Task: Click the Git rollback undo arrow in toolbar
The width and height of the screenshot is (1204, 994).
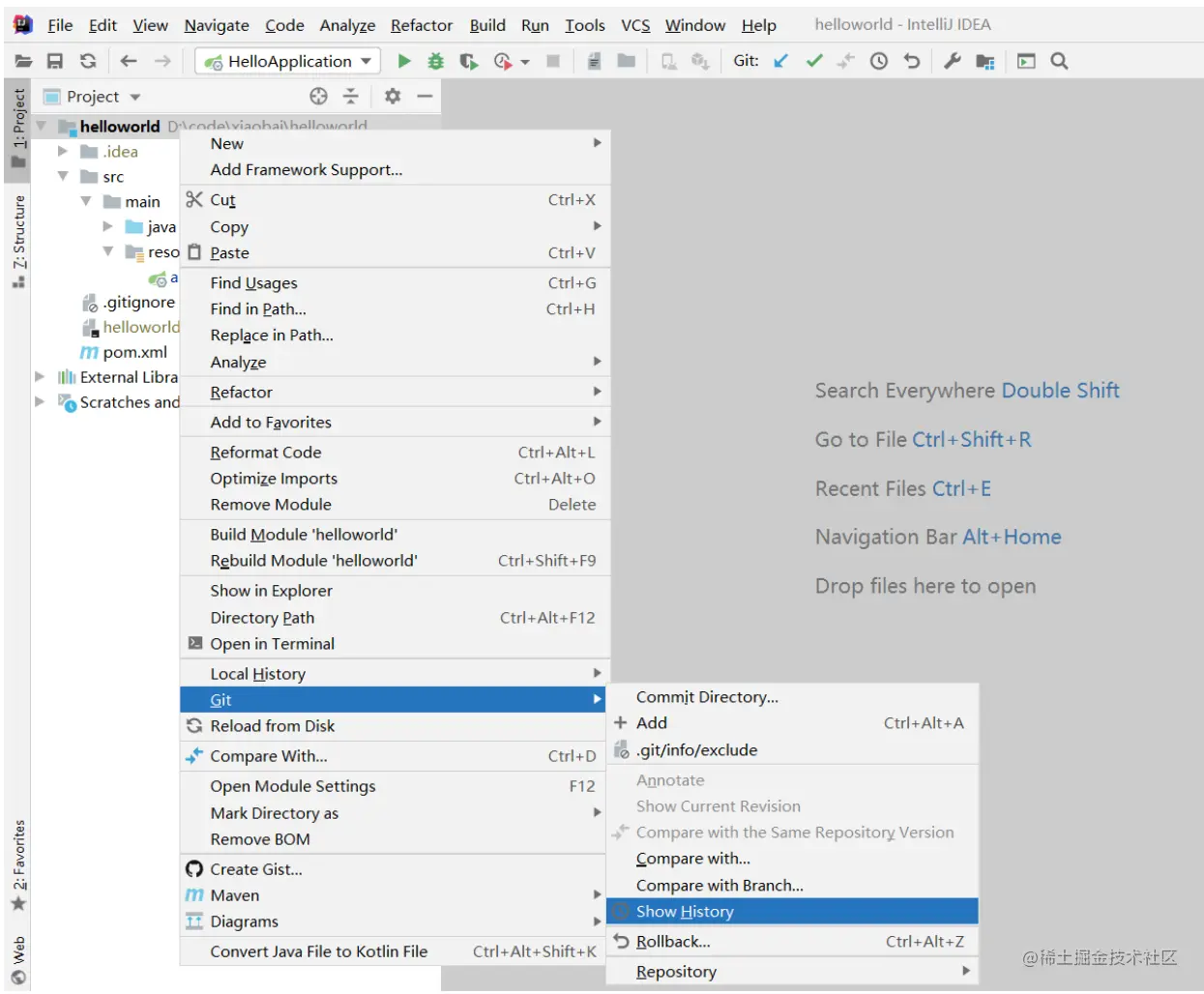Action: point(911,61)
